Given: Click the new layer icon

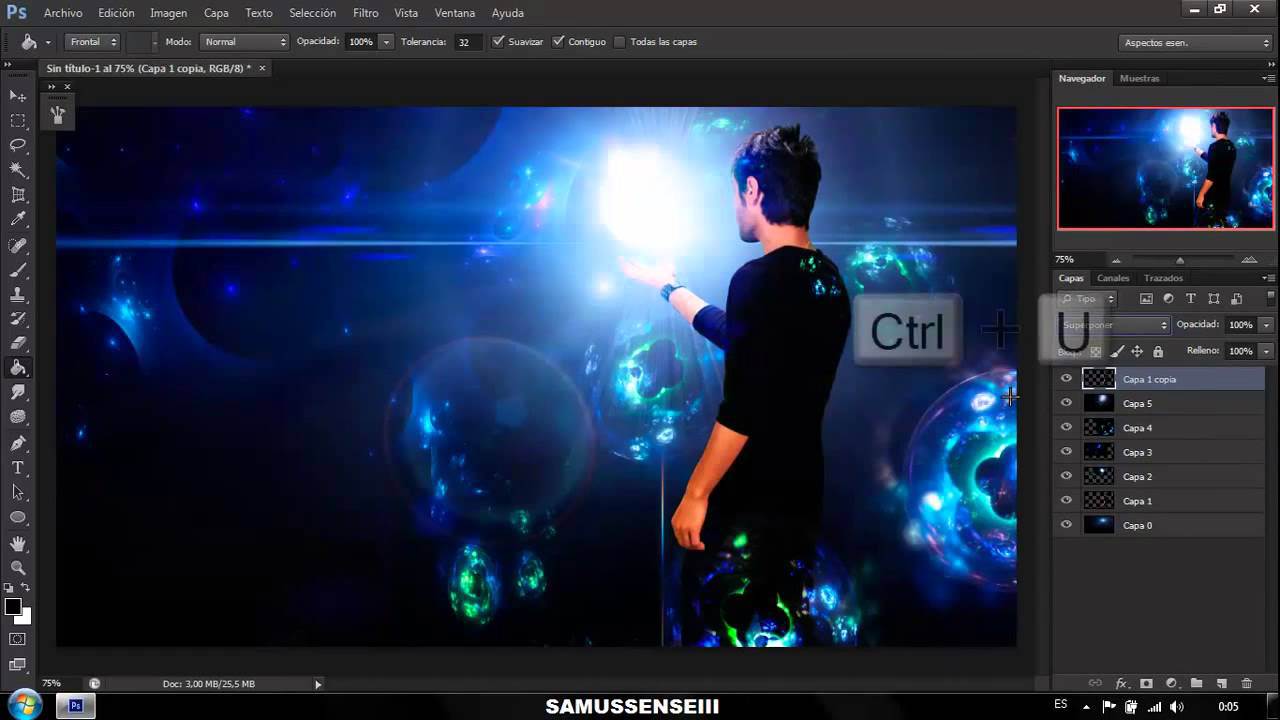Looking at the screenshot, I should [x=1221, y=685].
